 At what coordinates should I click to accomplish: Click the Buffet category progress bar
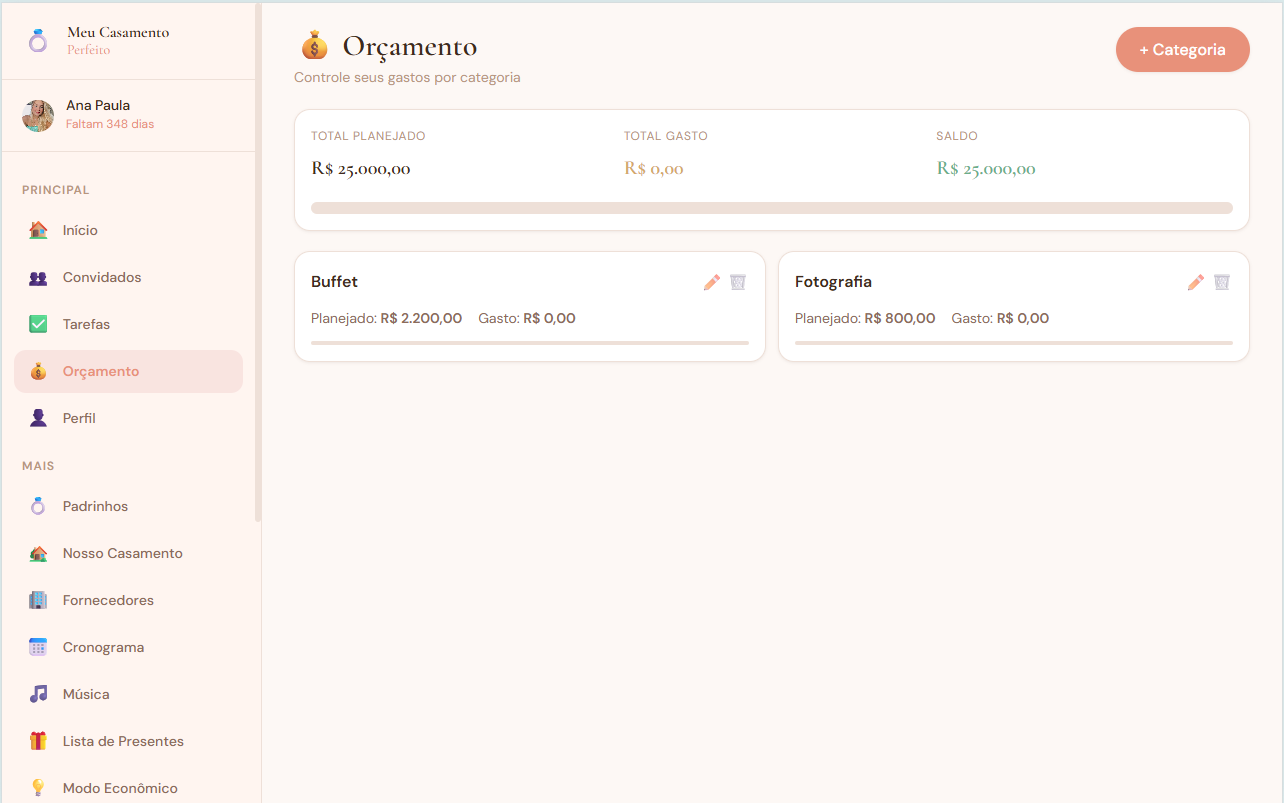tap(530, 343)
